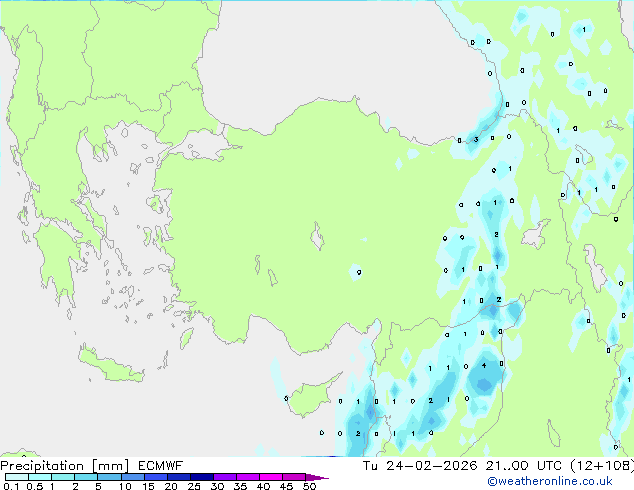Click the 'Precipitation [mm]' title text
Image resolution: width=634 pixels, height=490 pixels.
click(65, 466)
